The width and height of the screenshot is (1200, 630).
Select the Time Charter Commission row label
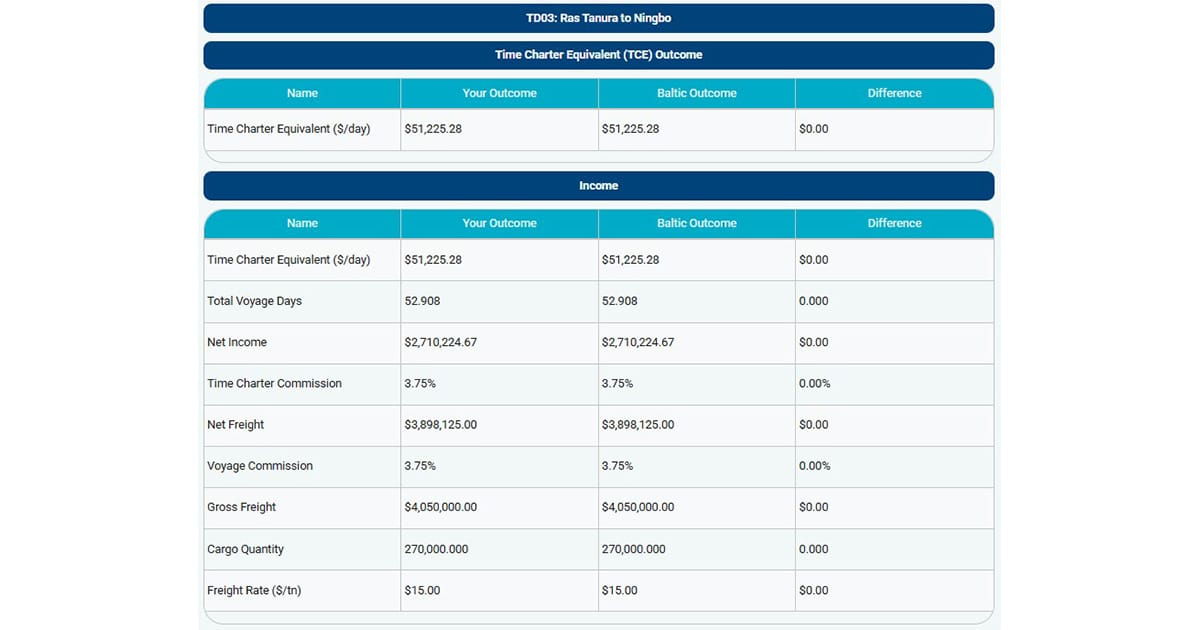pyautogui.click(x=274, y=383)
